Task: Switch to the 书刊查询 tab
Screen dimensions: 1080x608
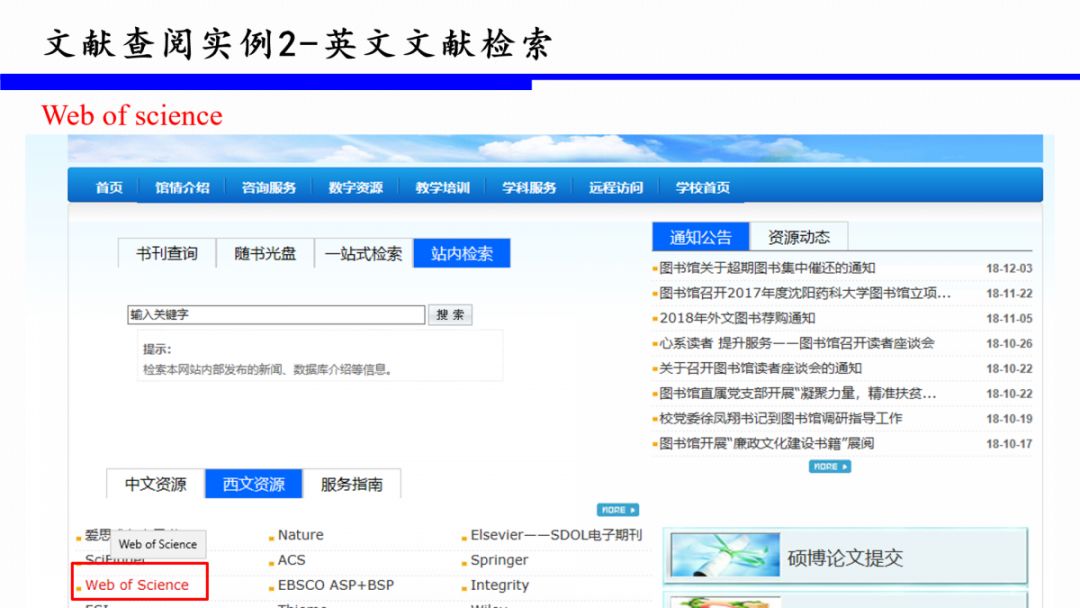Action: click(x=167, y=253)
